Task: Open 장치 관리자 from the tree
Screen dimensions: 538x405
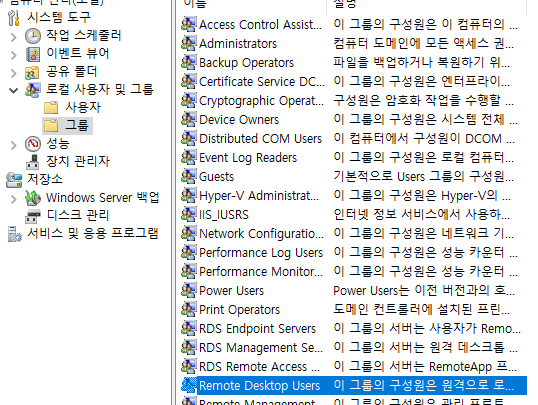Action: [x=78, y=161]
